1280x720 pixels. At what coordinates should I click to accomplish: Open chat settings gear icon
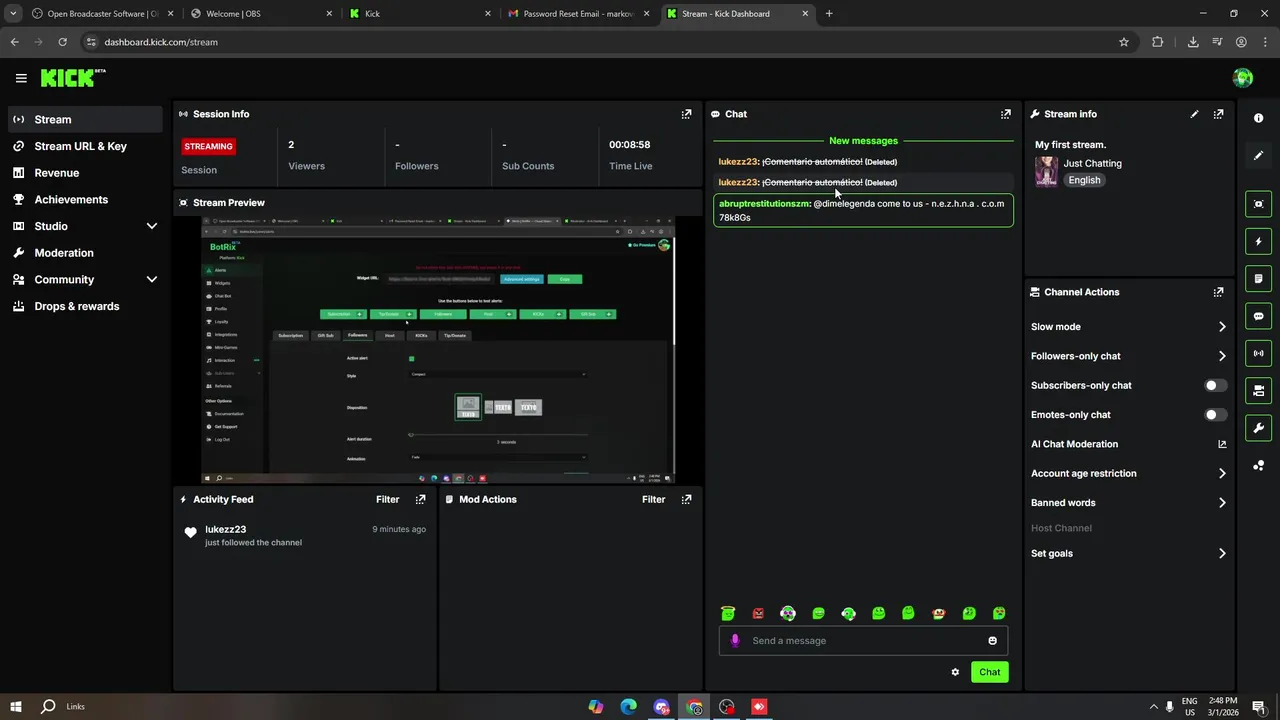click(x=955, y=672)
